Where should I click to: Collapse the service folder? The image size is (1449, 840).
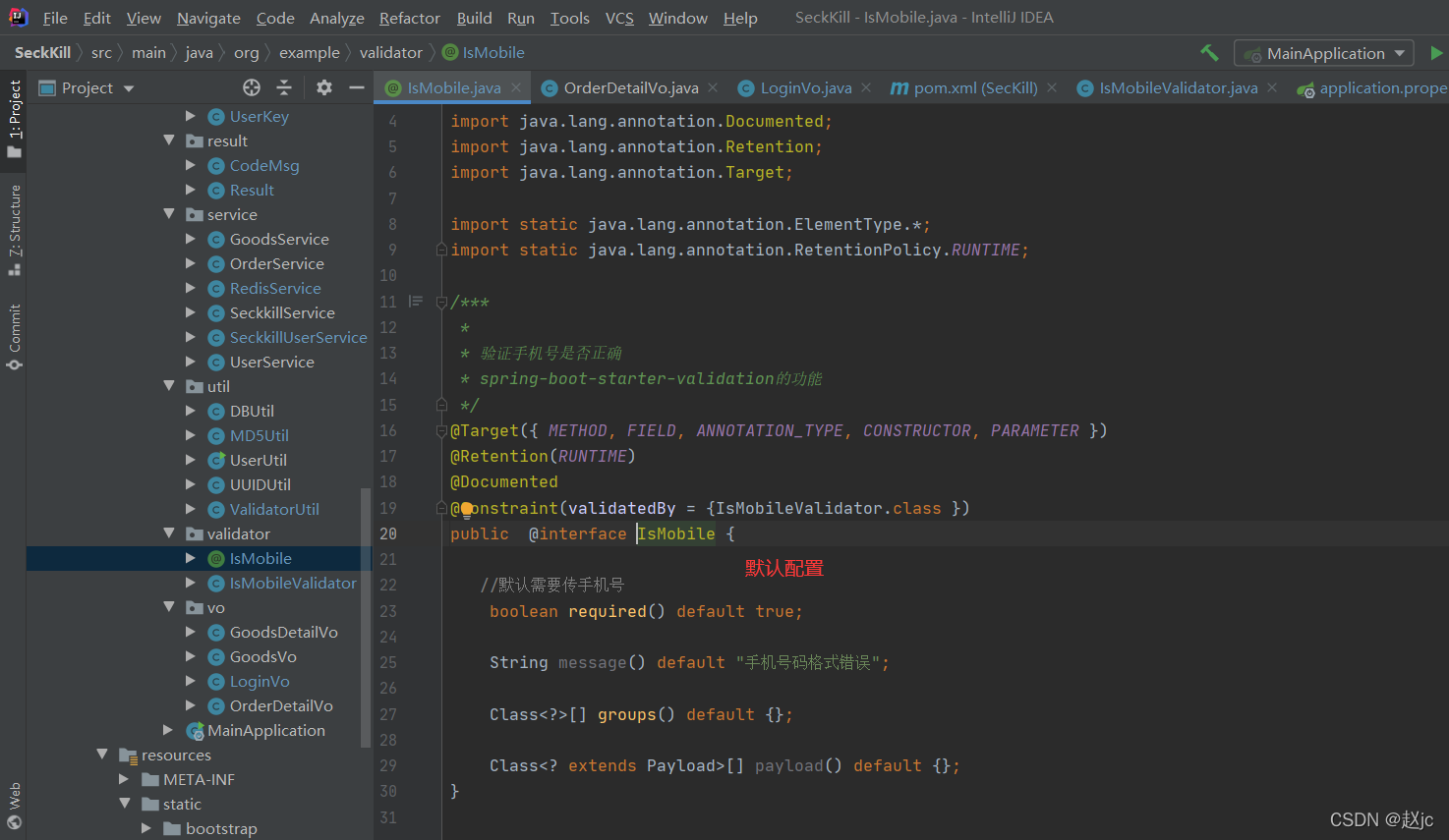[169, 214]
